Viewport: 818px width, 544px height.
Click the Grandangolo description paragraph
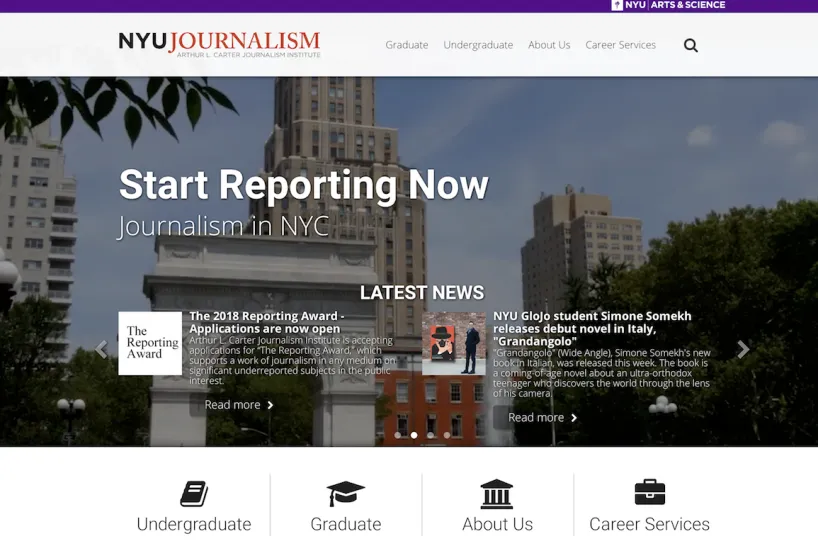click(602, 373)
